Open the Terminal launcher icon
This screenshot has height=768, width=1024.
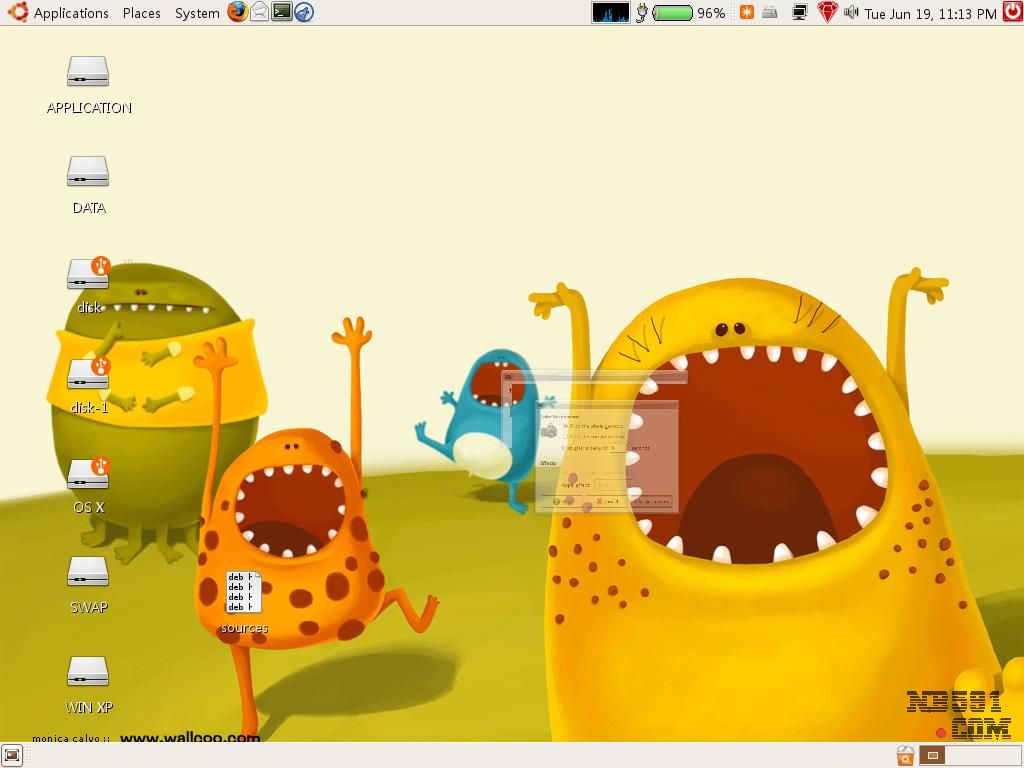(282, 12)
